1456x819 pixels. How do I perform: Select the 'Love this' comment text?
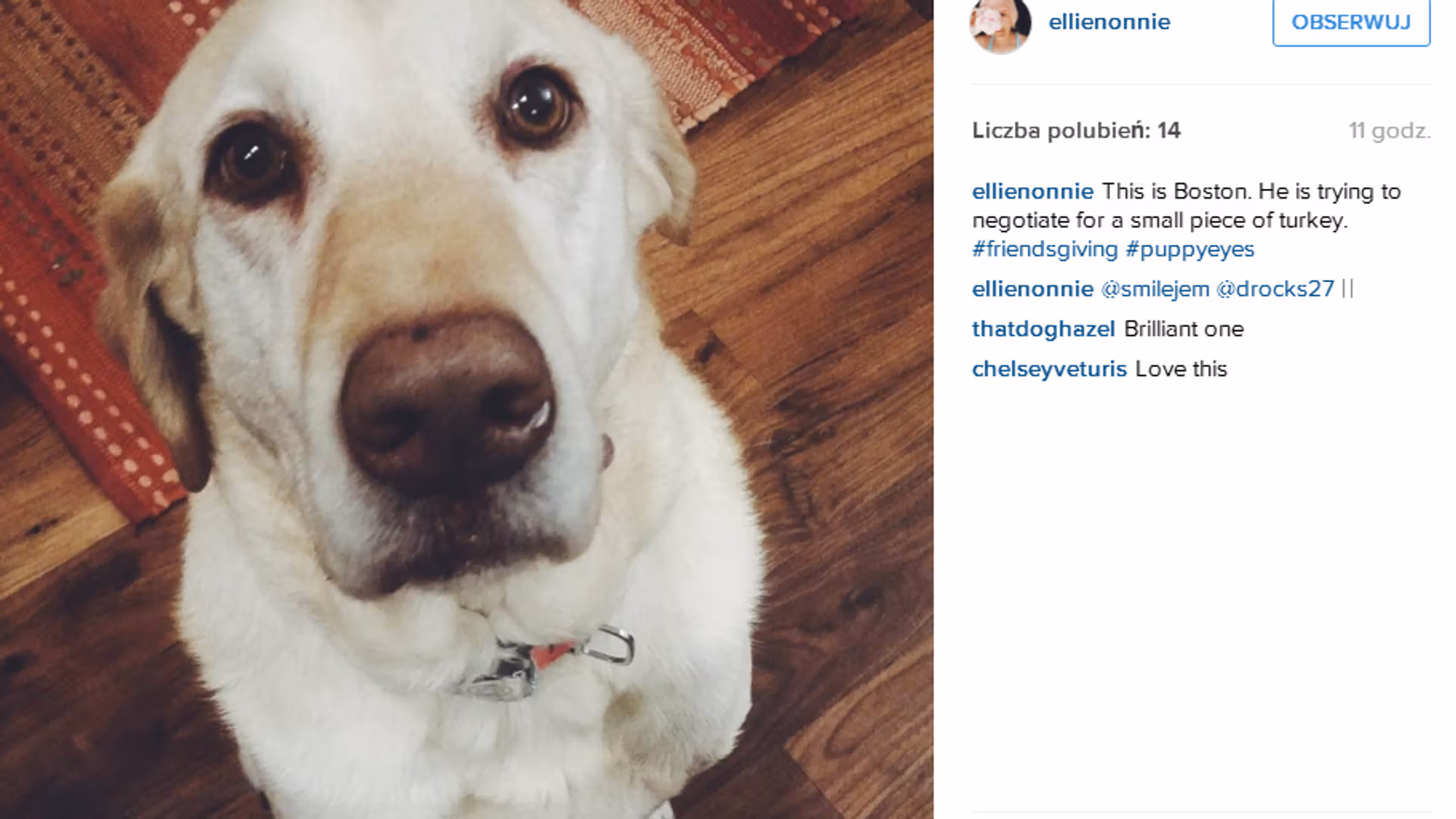(x=1181, y=369)
